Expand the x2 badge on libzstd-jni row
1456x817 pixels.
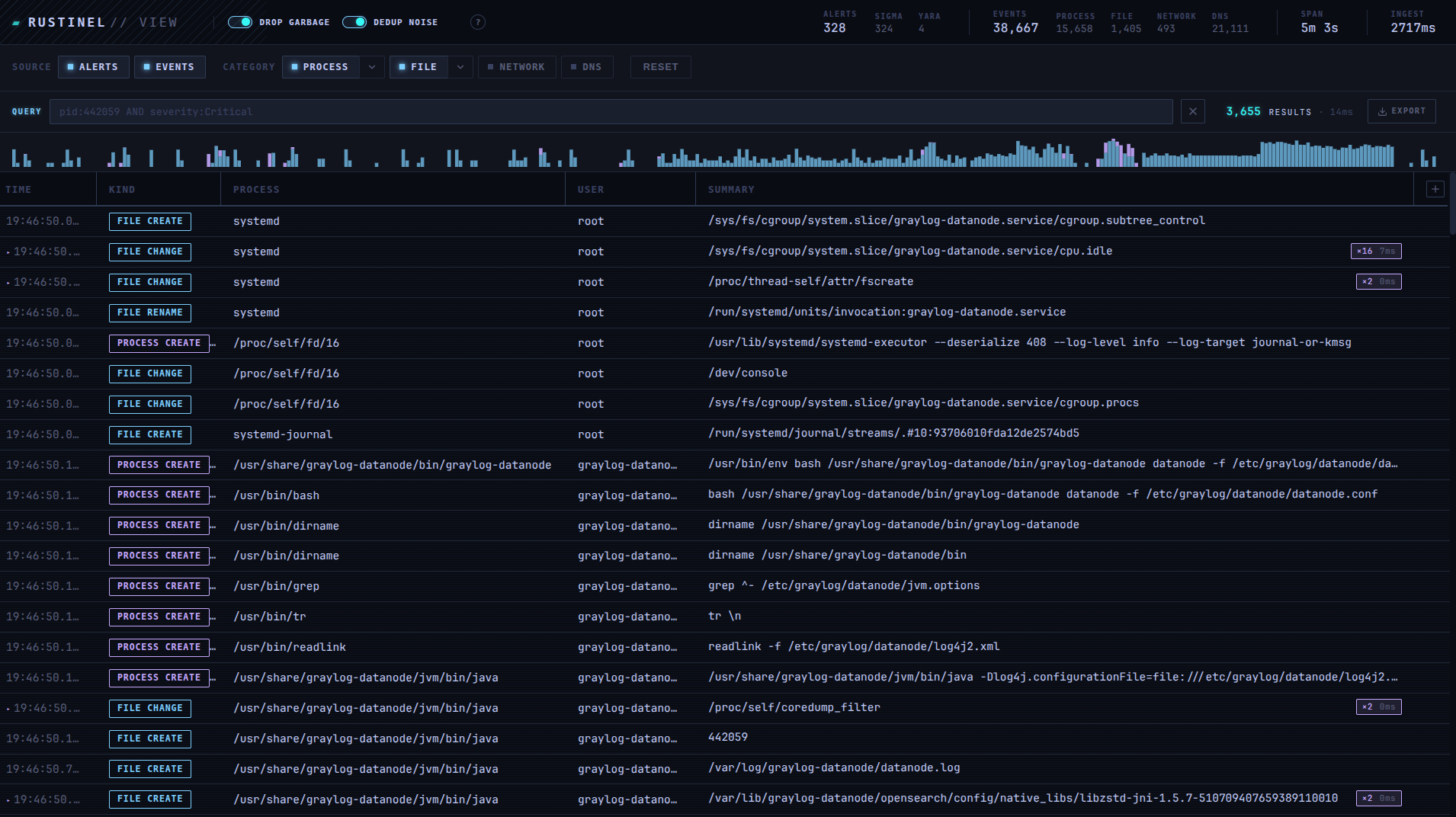click(x=1378, y=799)
